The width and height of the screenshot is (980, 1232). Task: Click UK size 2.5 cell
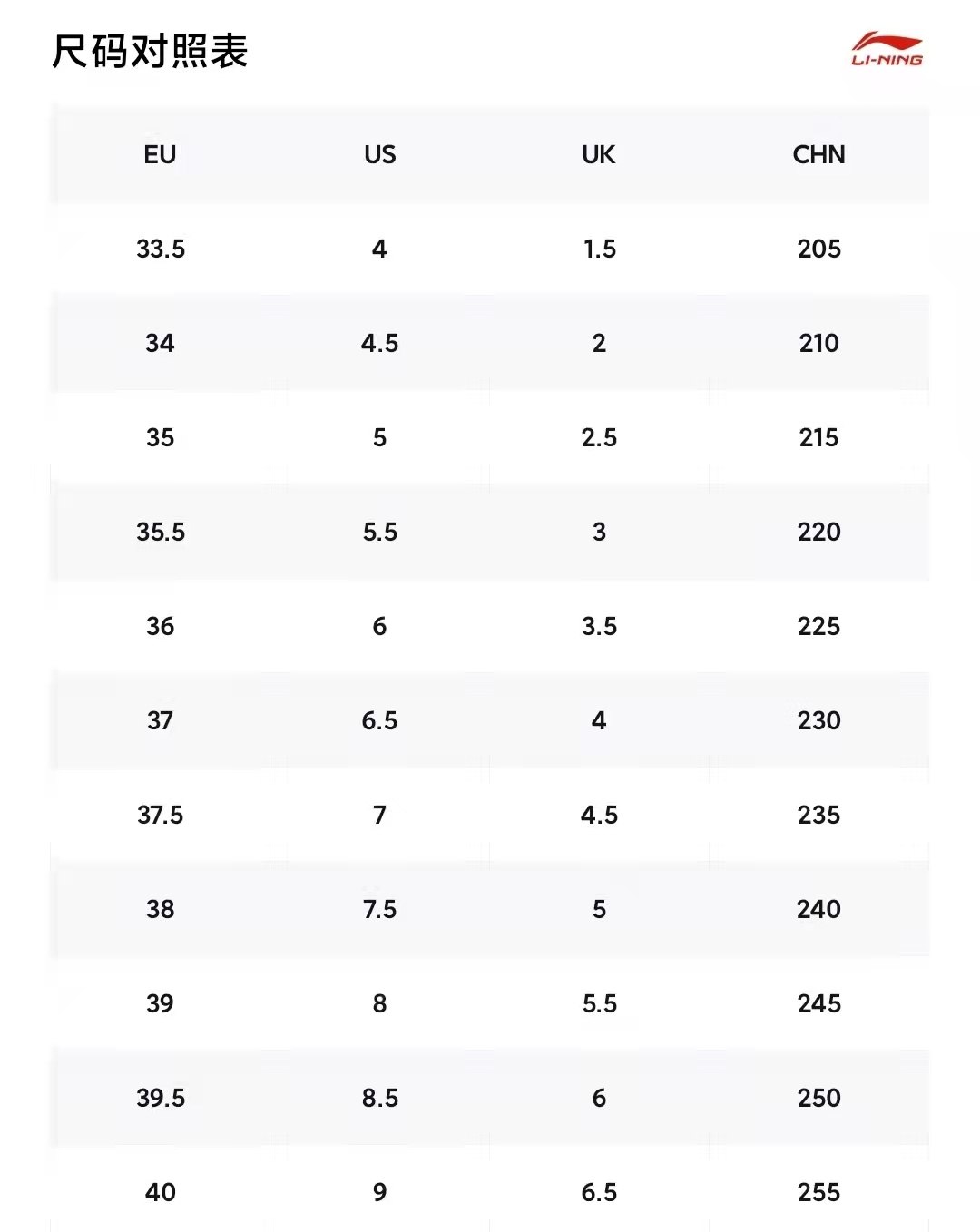coord(599,437)
